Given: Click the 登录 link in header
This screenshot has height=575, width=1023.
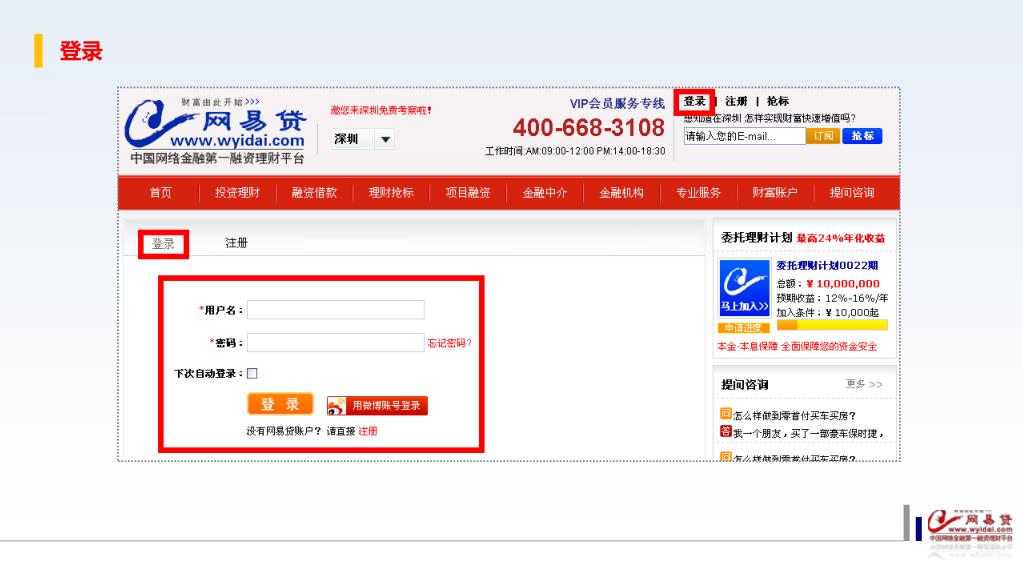Looking at the screenshot, I should 694,101.
